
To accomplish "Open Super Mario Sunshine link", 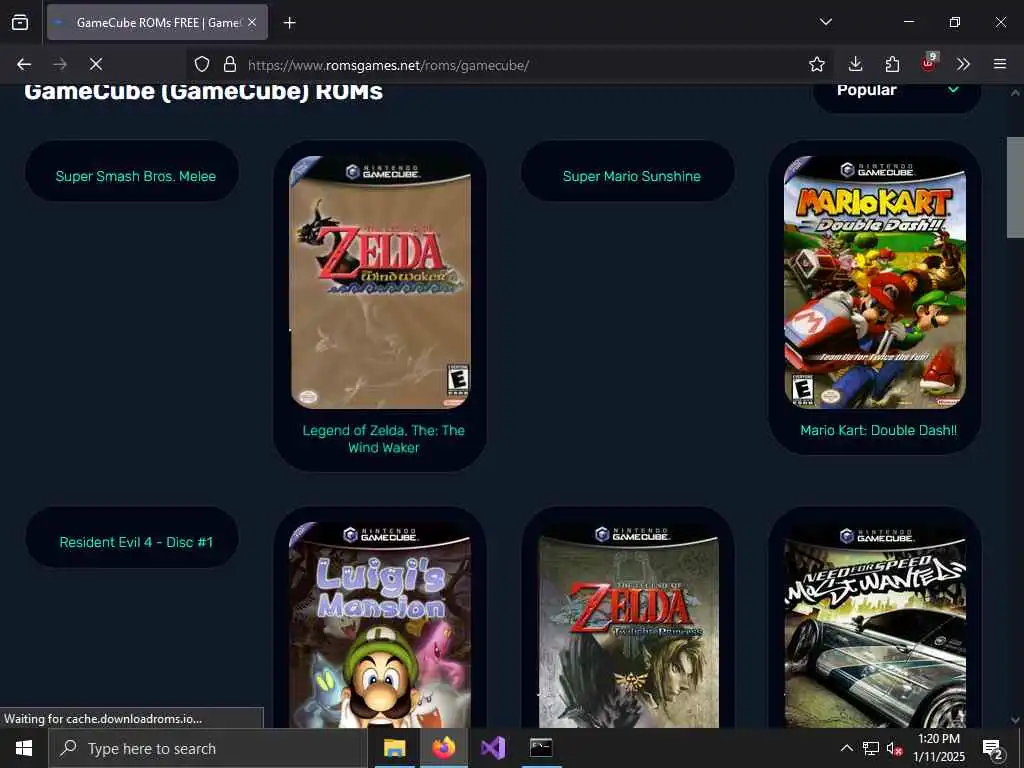I will (632, 176).
